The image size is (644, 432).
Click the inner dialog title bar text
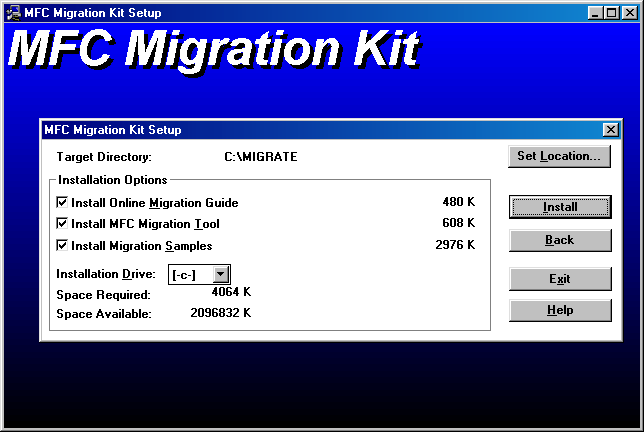(113, 130)
